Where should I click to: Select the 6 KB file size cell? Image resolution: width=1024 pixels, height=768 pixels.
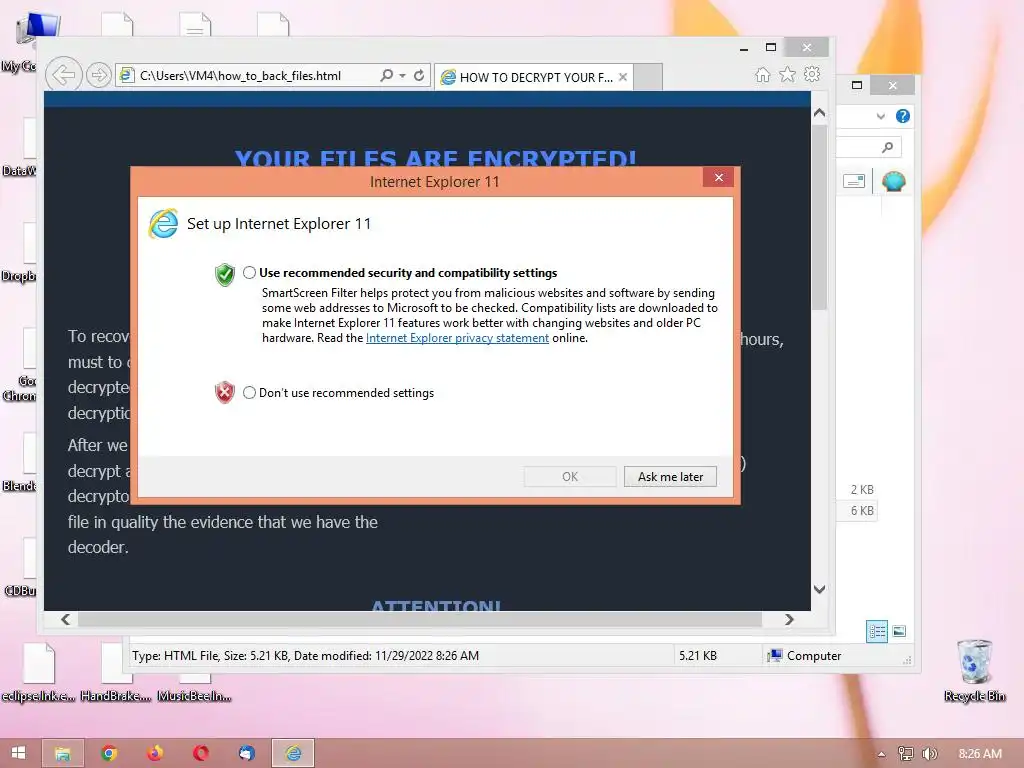coord(861,511)
